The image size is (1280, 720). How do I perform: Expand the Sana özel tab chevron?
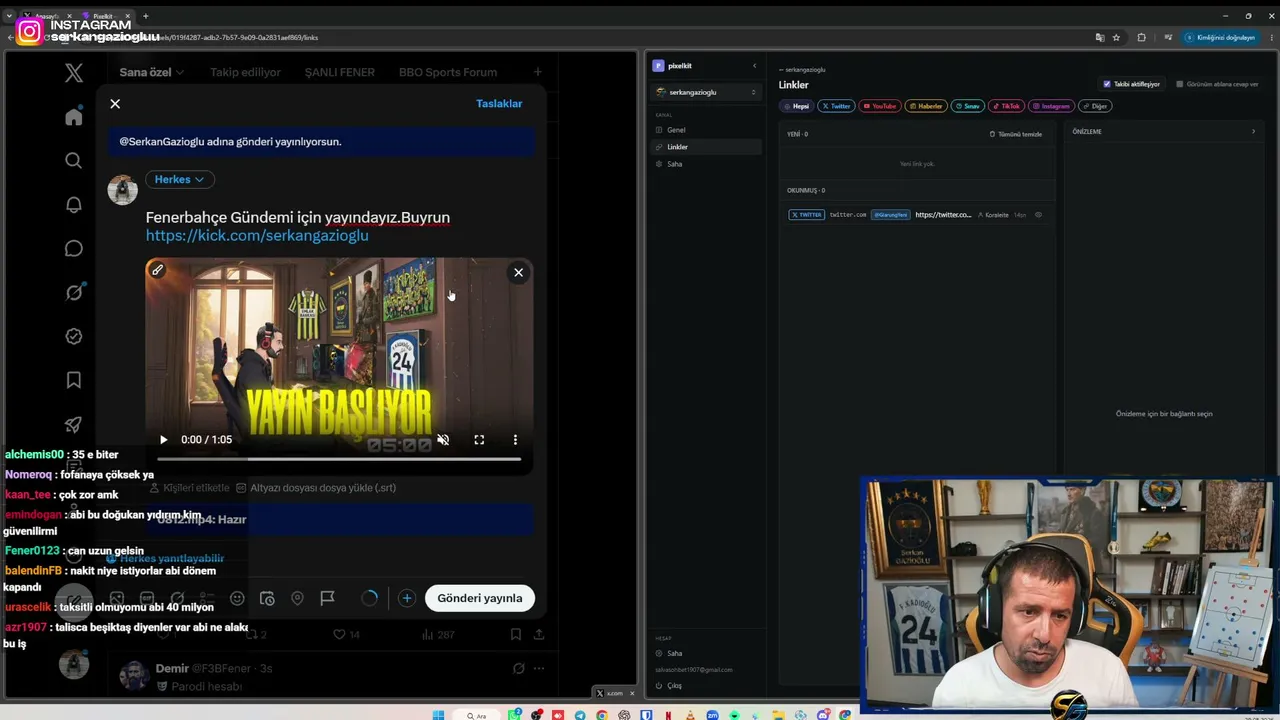coord(180,72)
